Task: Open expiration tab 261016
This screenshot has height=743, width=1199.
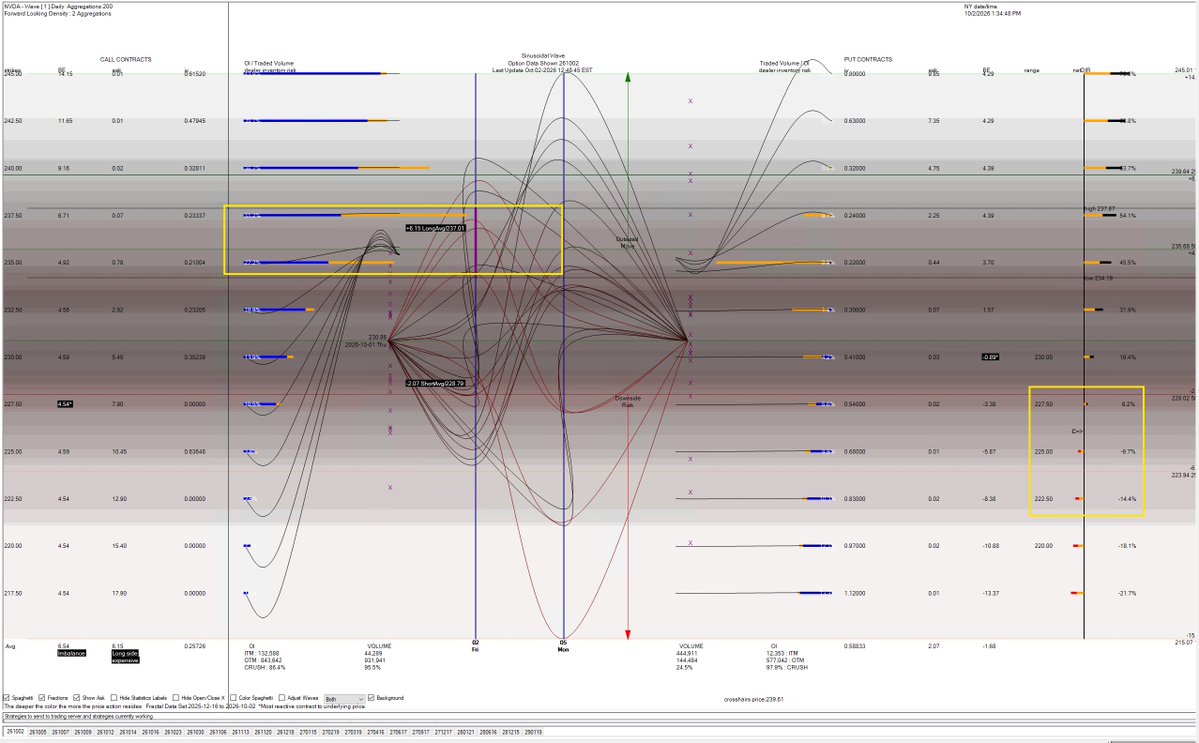Action: click(151, 732)
